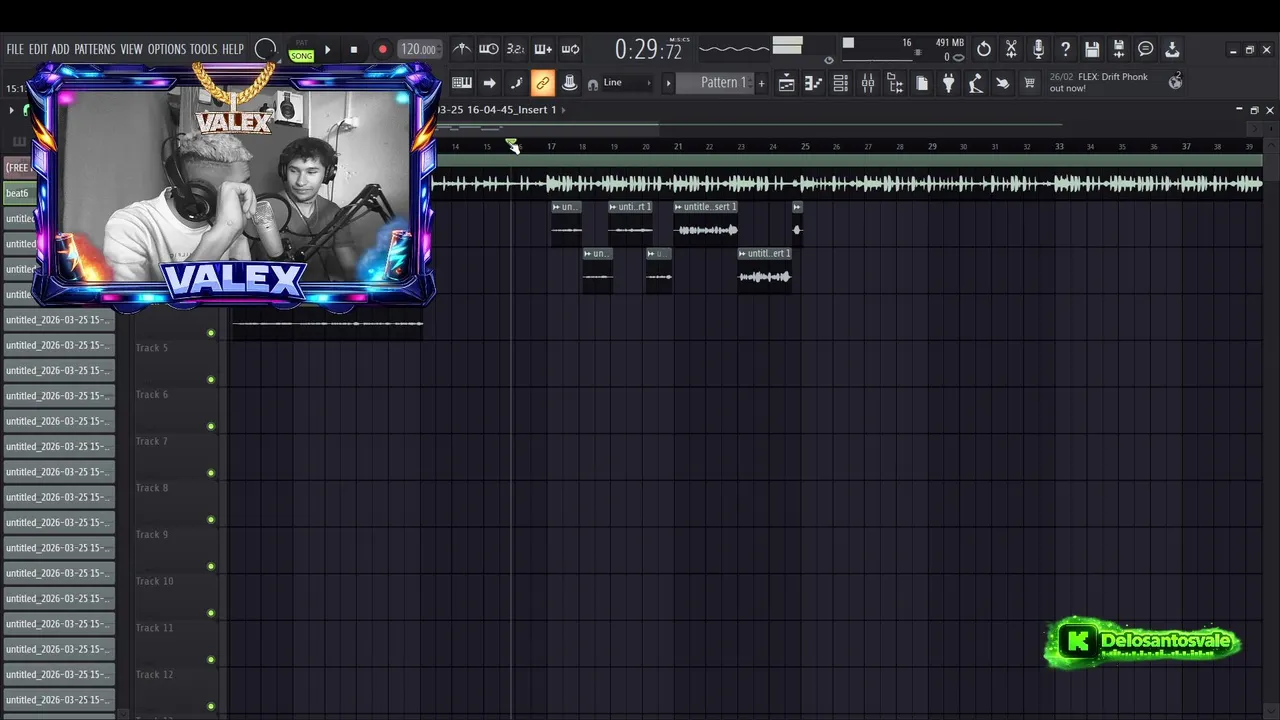
Task: Click the globe online news icon
Action: point(1175,82)
